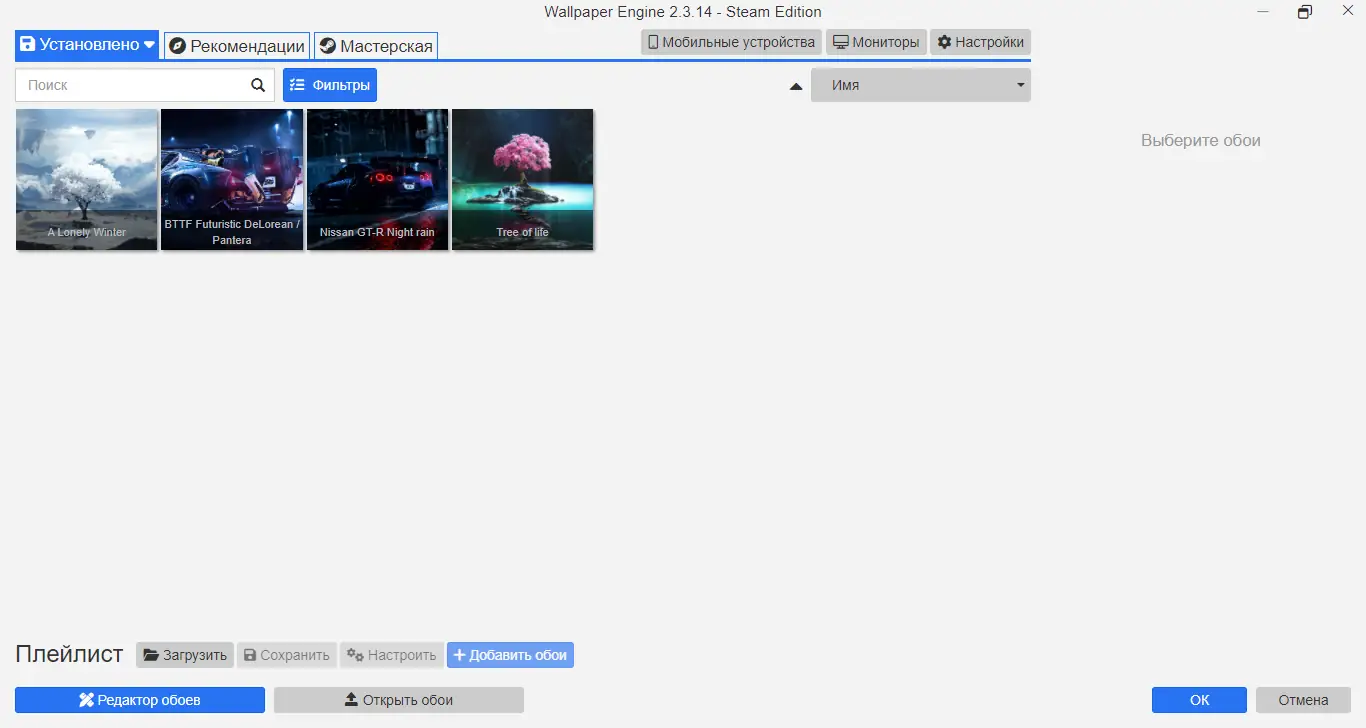Switch to the Мастерская tab

pos(376,46)
